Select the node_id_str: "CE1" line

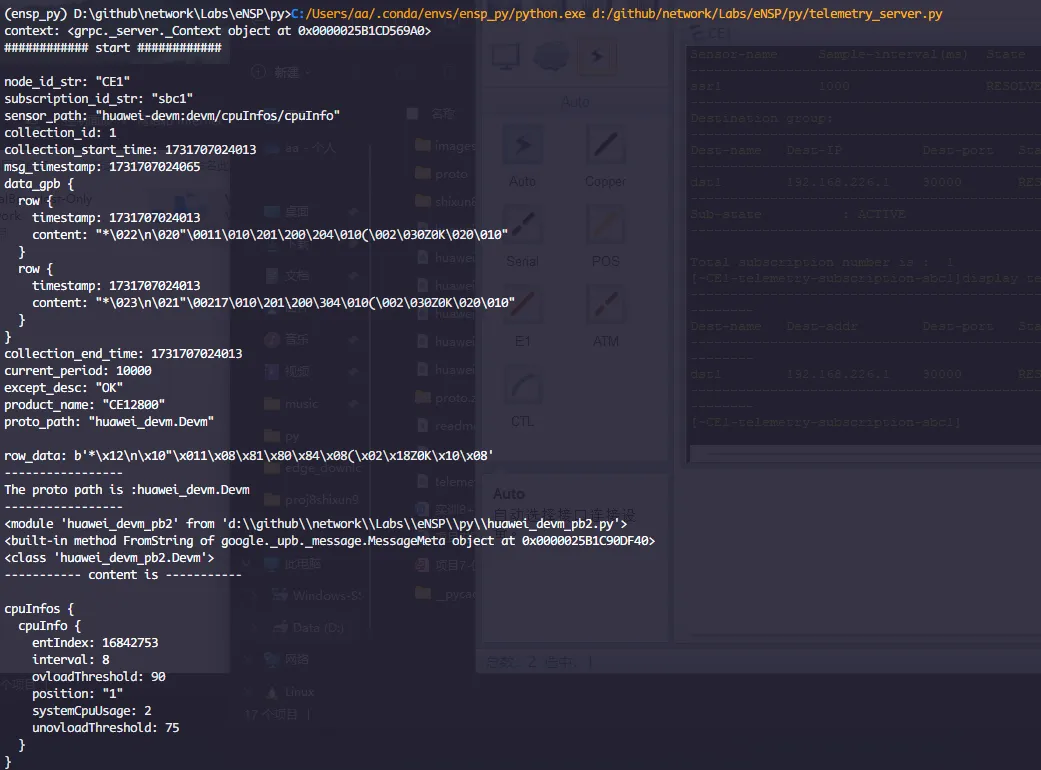coord(67,82)
